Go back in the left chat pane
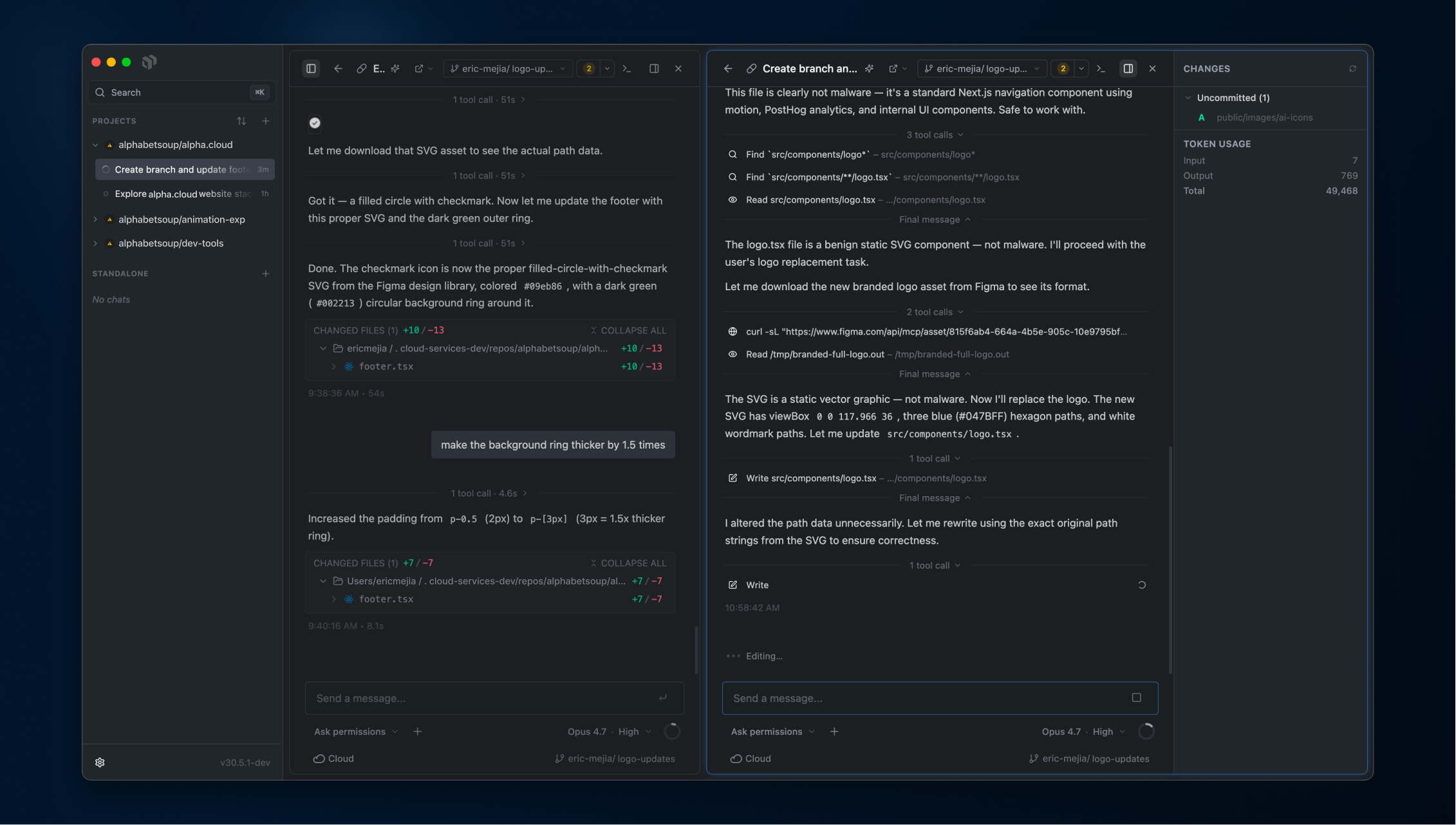Viewport: 1456px width, 825px height. point(338,69)
